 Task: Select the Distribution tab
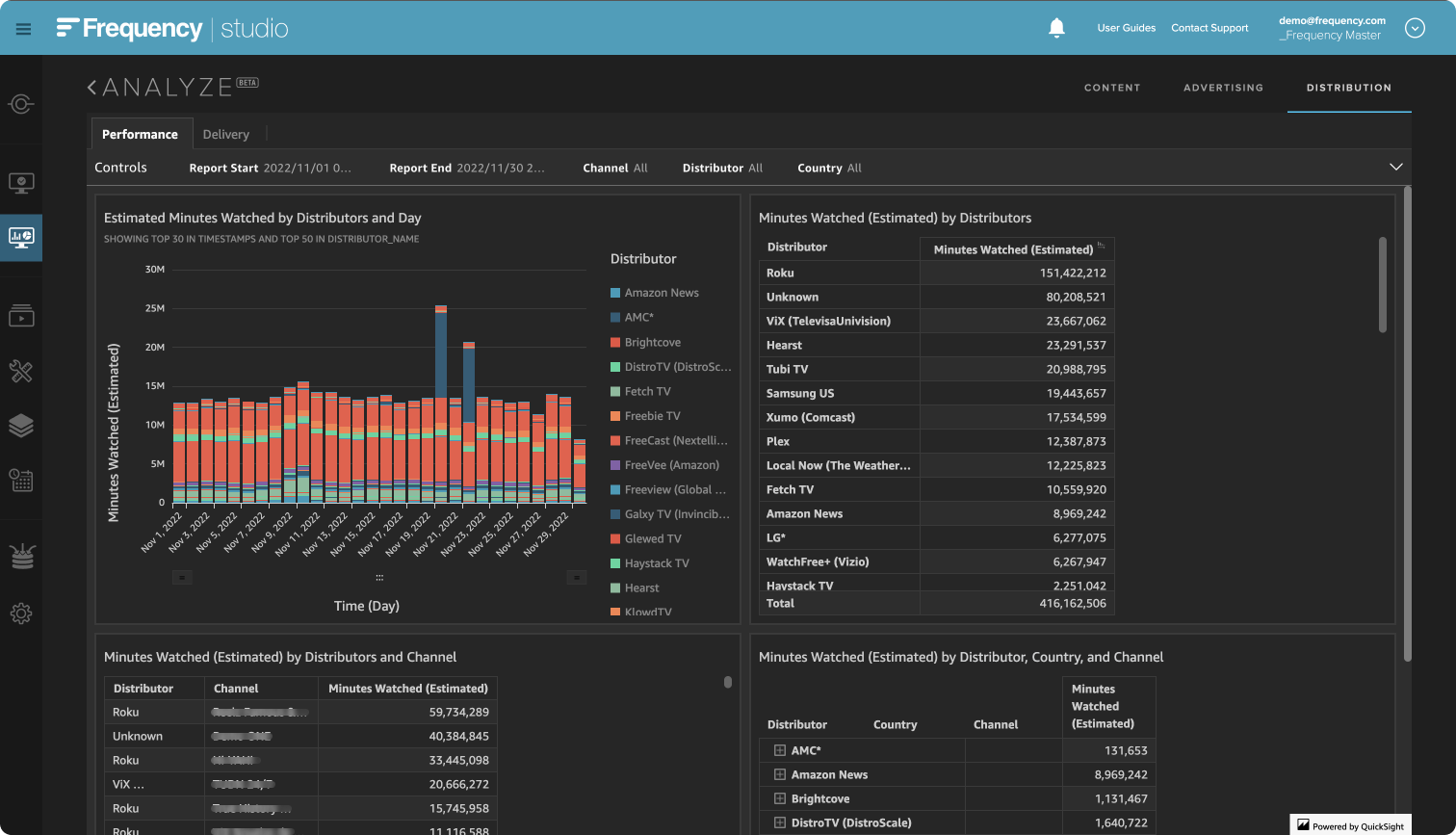(x=1349, y=88)
